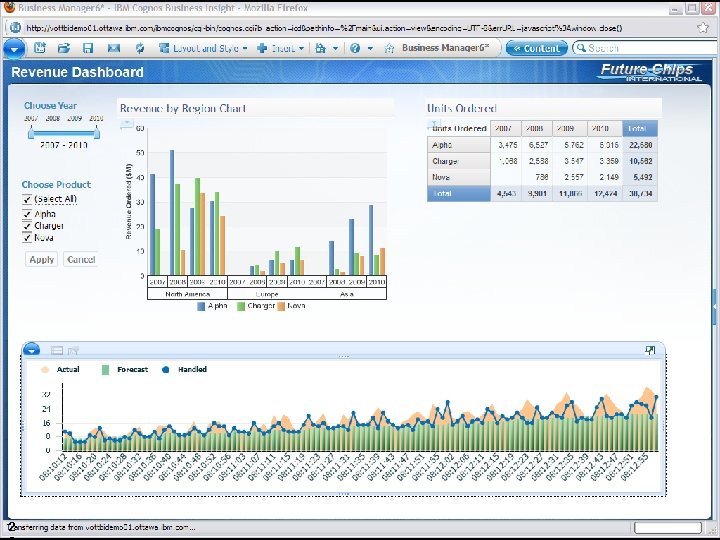Click the Asia region label on chart
The image size is (720, 540).
click(347, 294)
